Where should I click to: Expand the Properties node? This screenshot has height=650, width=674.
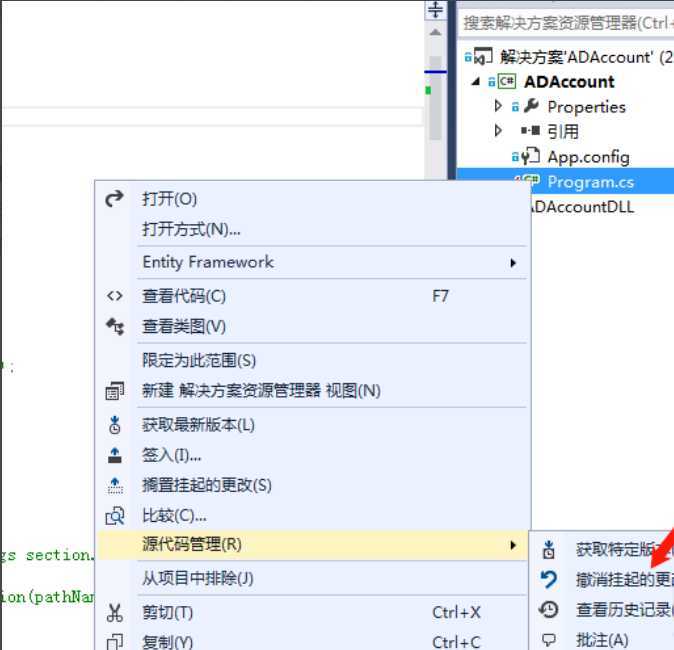click(x=498, y=106)
